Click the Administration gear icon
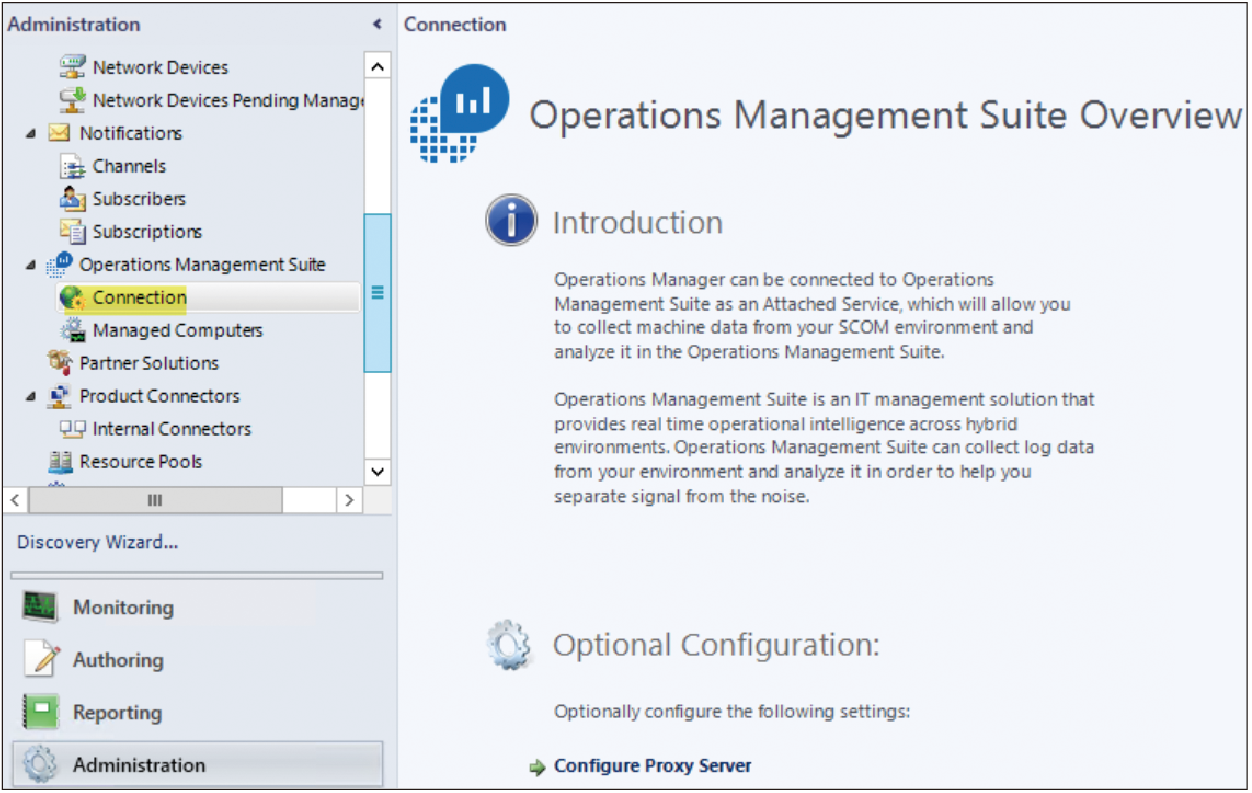The image size is (1252, 793). click(x=40, y=766)
